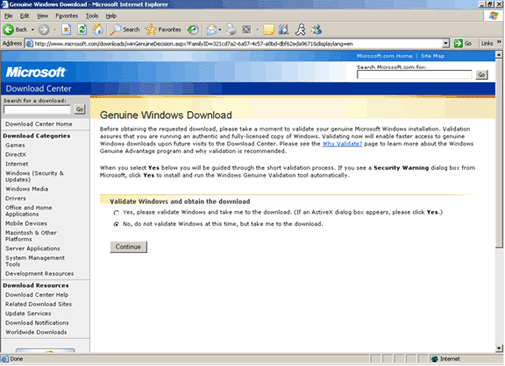Click the Address bar URL field
This screenshot has width=505, height=366.
(x=238, y=44)
